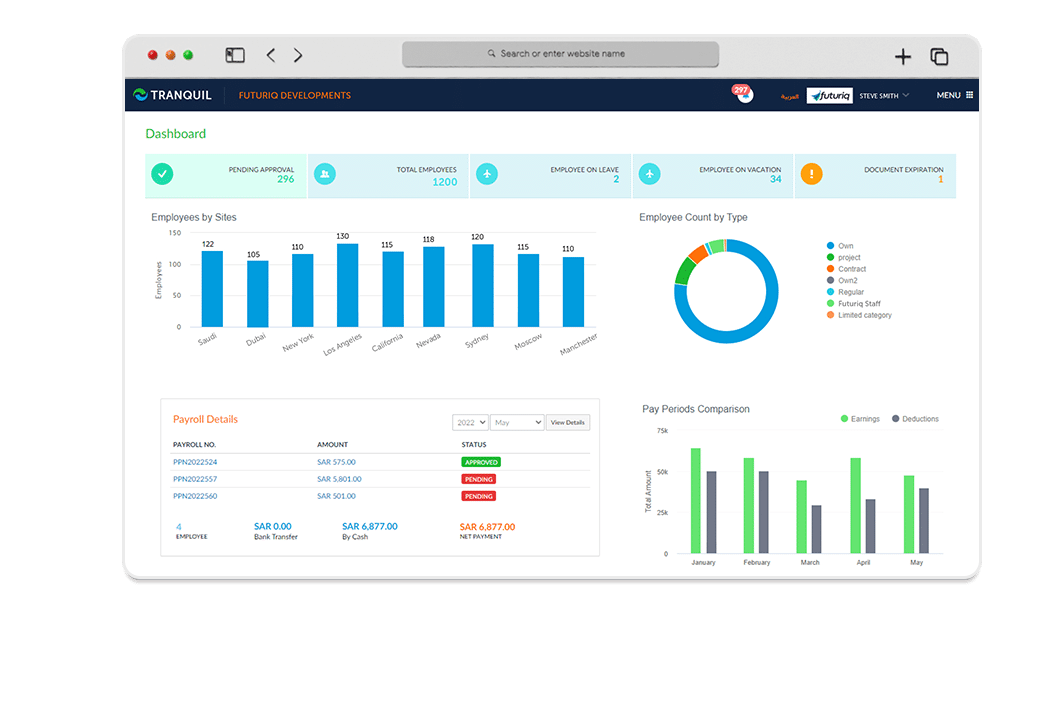This screenshot has height=705, width=1050.
Task: Click the View Details button
Action: 568,422
